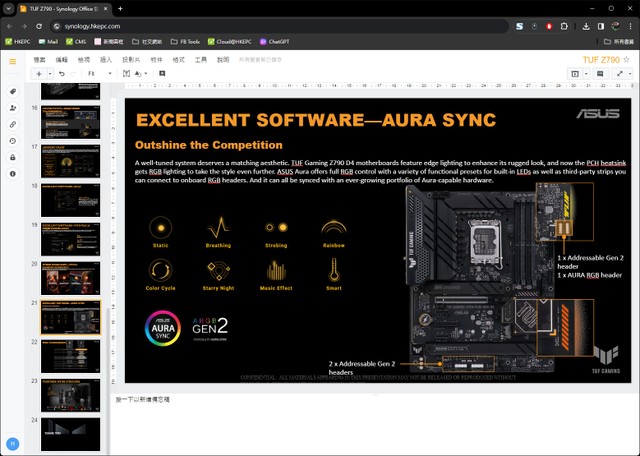
Task: Open version history clock icon in sidebar
Action: pyautogui.click(x=13, y=141)
